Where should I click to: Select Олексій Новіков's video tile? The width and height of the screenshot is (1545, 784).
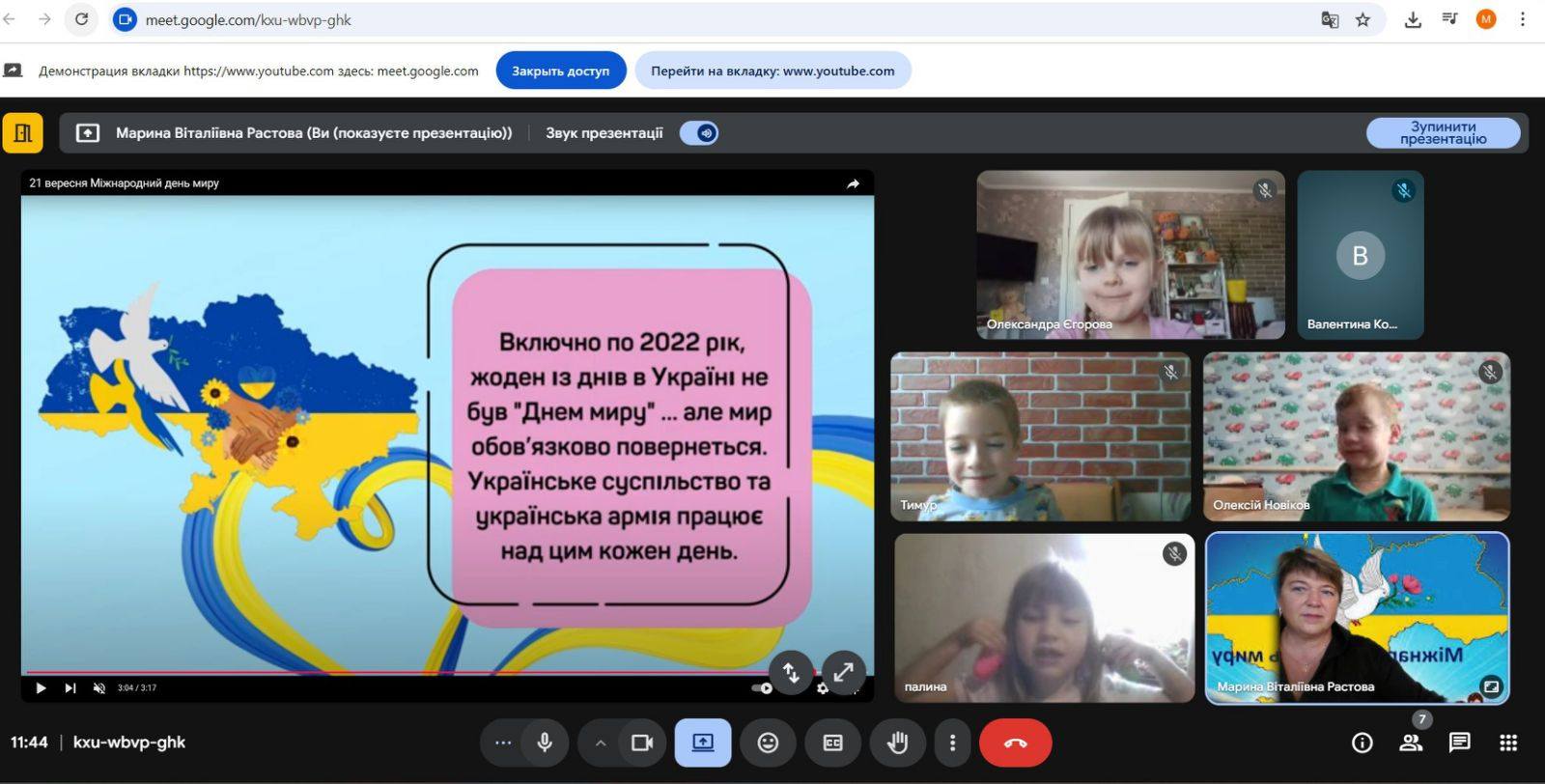[x=1356, y=436]
